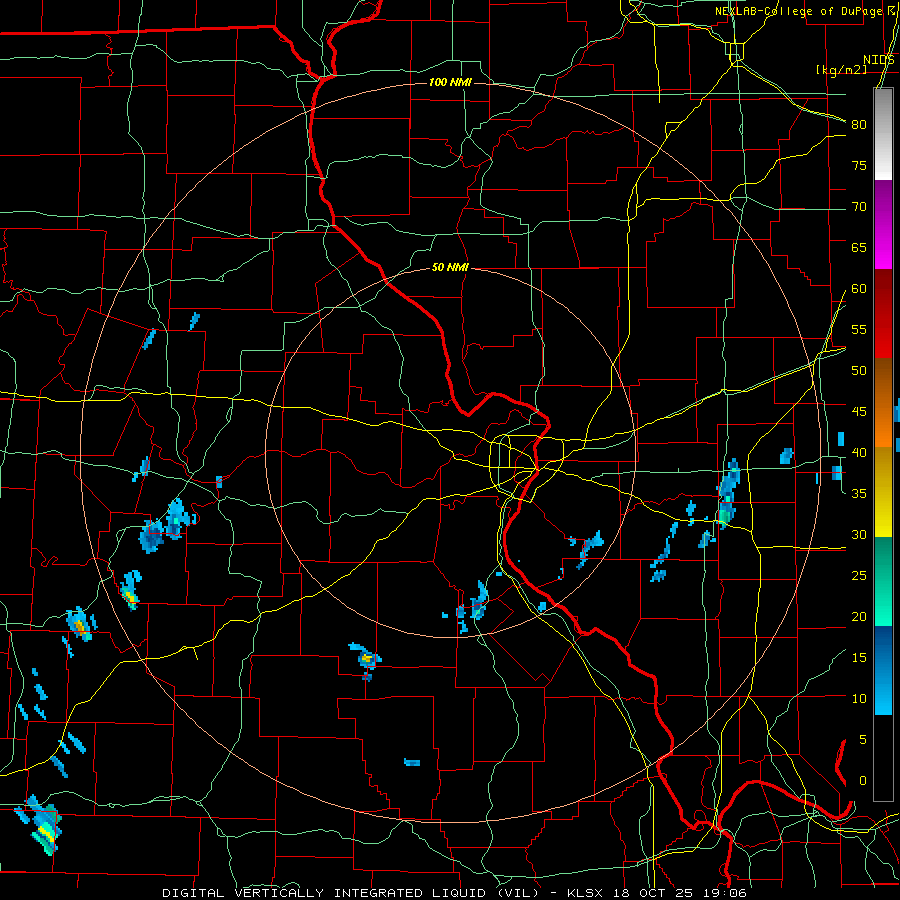The width and height of the screenshot is (900, 900).
Task: Select the yellow band of the VIL legend
Action: click(883, 492)
